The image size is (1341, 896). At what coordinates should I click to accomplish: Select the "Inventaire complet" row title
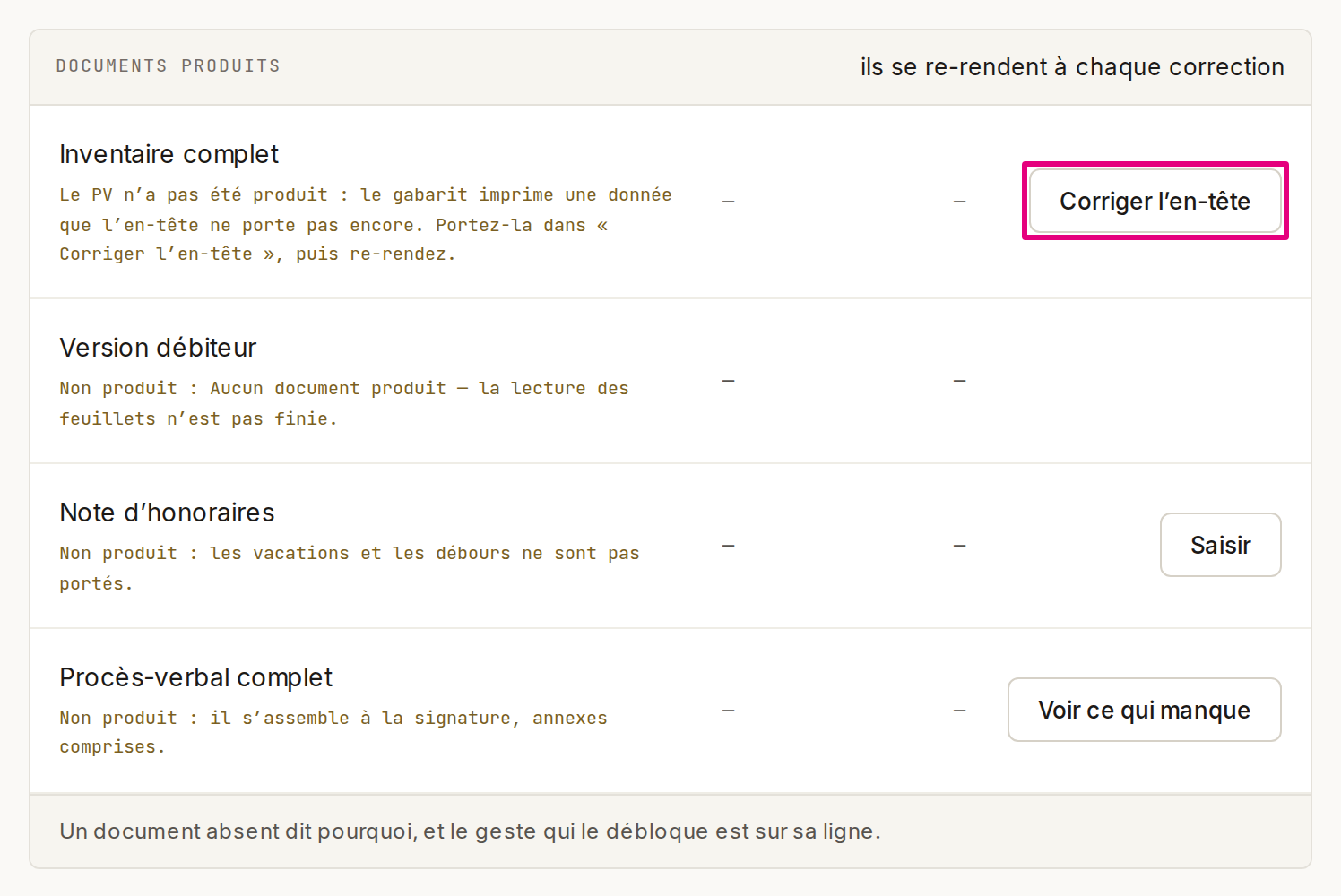pyautogui.click(x=169, y=154)
